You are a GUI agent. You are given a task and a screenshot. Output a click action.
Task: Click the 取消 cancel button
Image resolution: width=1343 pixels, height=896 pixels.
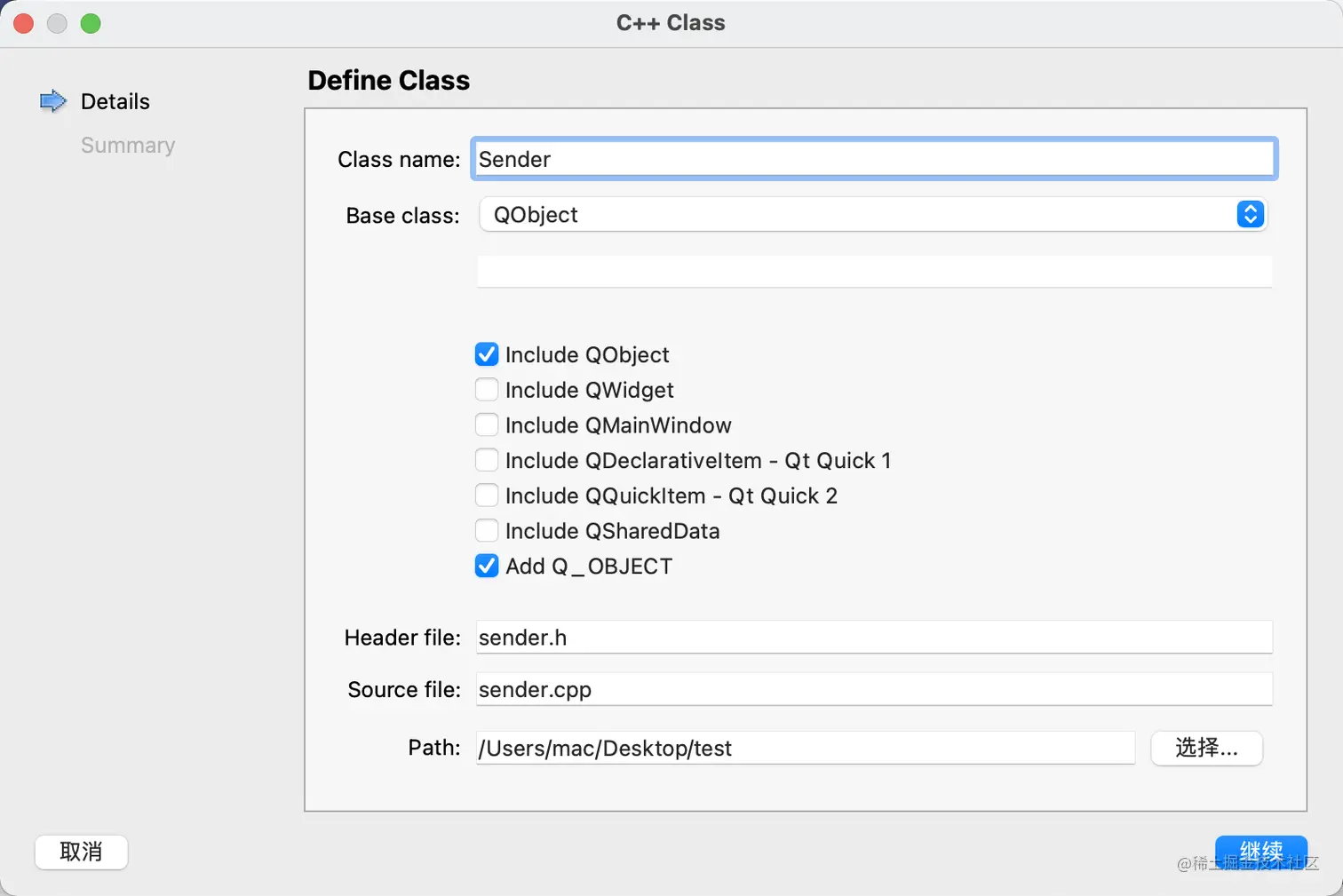[81, 852]
